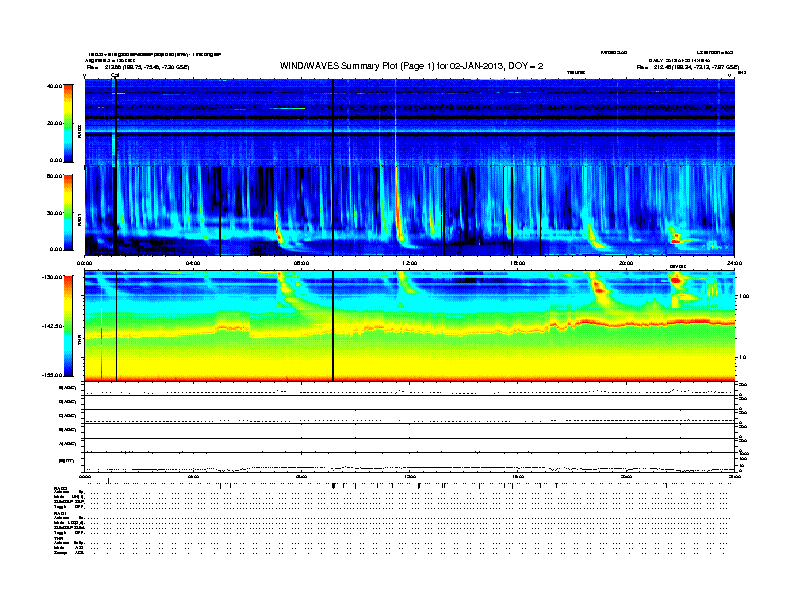Screen dimensions: 792x612
Task: Click the bright red burst near 12:00 in RAD1
Action: click(399, 212)
